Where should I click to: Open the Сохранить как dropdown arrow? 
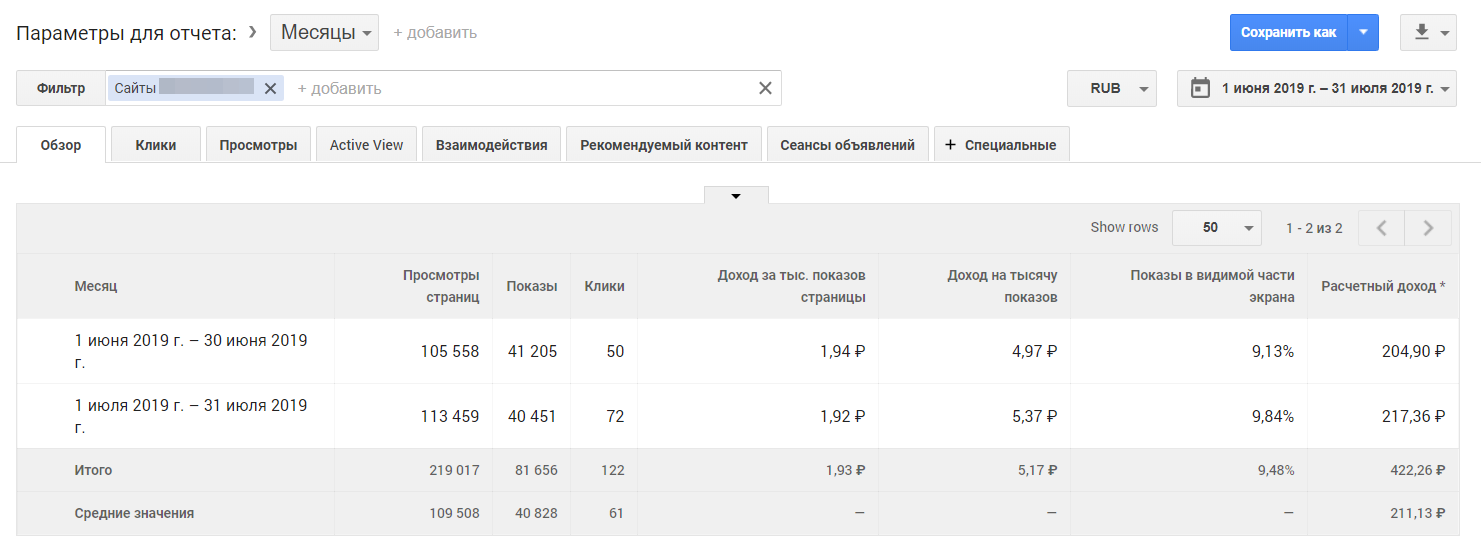1363,32
